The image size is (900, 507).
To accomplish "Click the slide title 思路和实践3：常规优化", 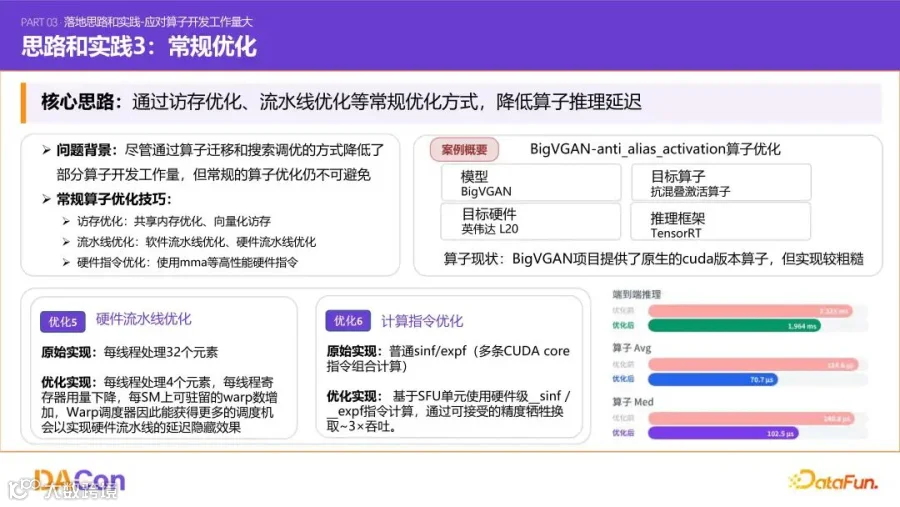I will click(139, 47).
